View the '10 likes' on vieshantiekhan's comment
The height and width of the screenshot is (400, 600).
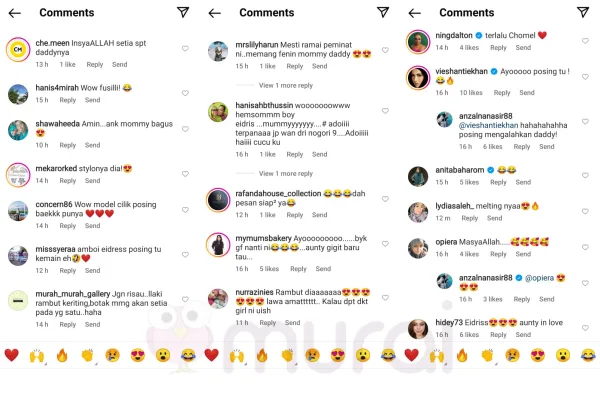471,93
